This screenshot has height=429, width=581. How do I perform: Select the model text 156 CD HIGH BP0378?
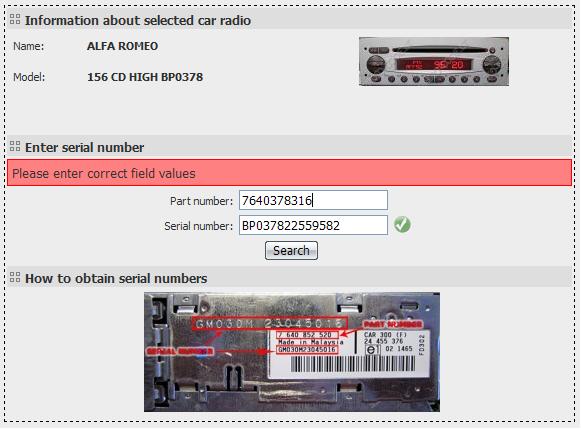pos(145,77)
